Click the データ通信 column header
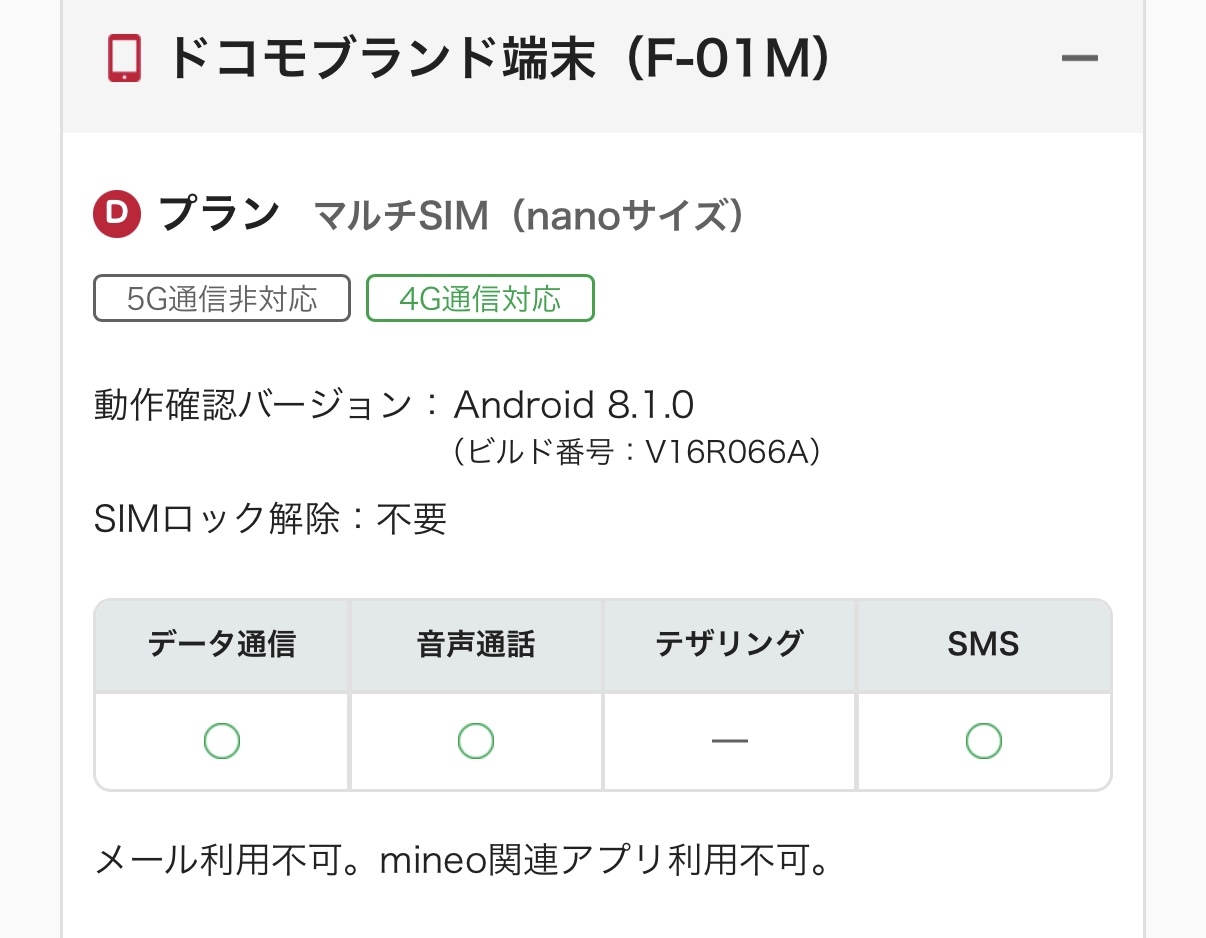Screen dimensions: 1206x938 (x=222, y=644)
